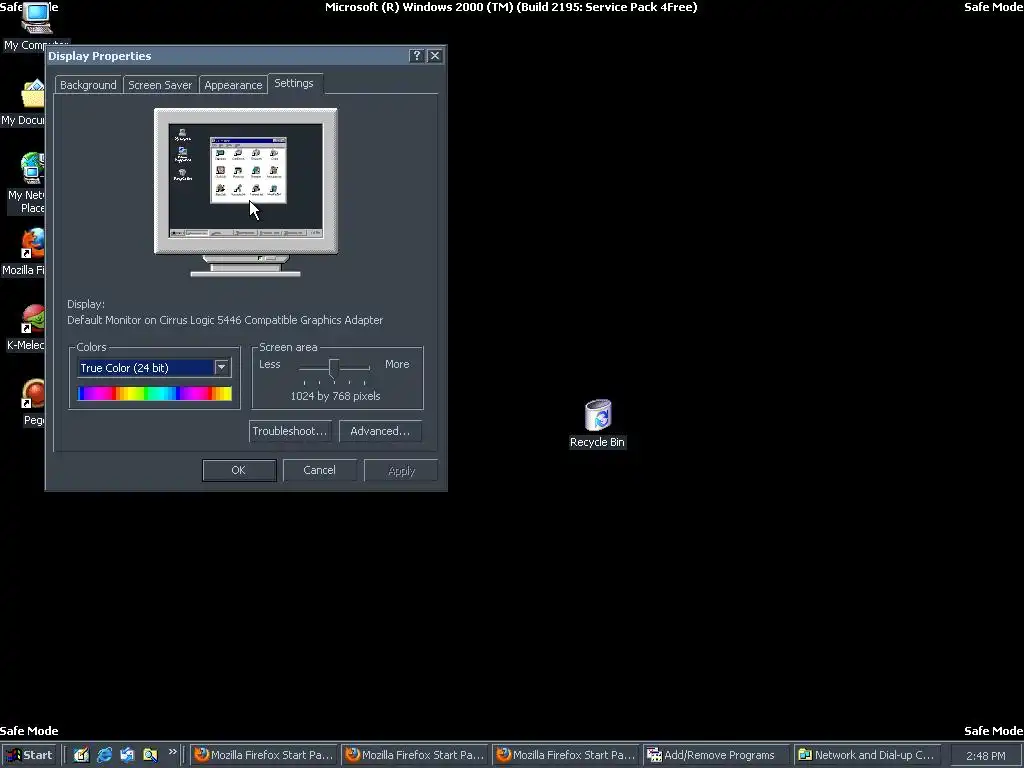Open the Recycle Bin desktop icon
Screen dimensions: 1024x768
pyautogui.click(x=598, y=423)
